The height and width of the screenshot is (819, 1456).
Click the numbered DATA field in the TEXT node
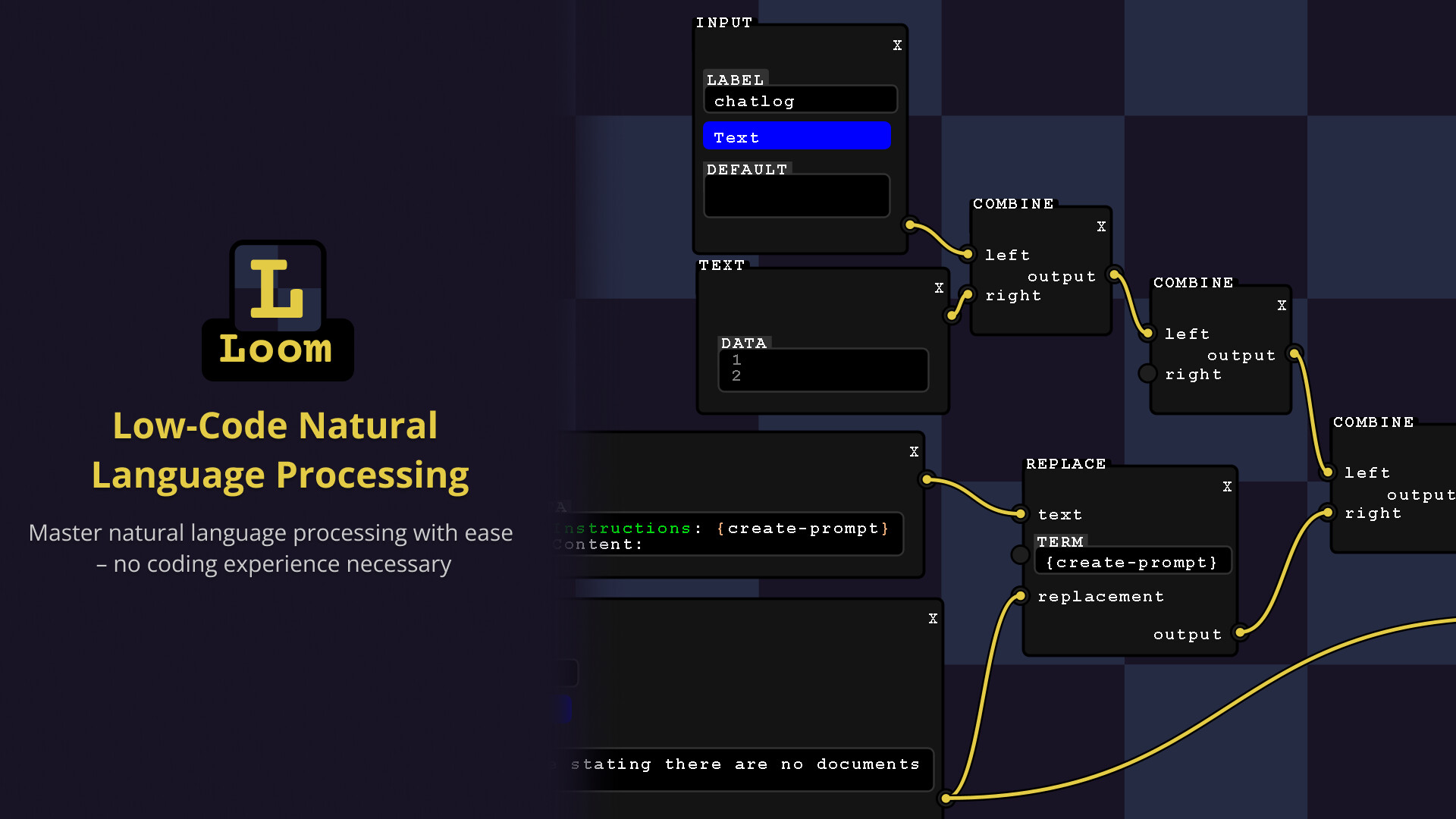(823, 369)
